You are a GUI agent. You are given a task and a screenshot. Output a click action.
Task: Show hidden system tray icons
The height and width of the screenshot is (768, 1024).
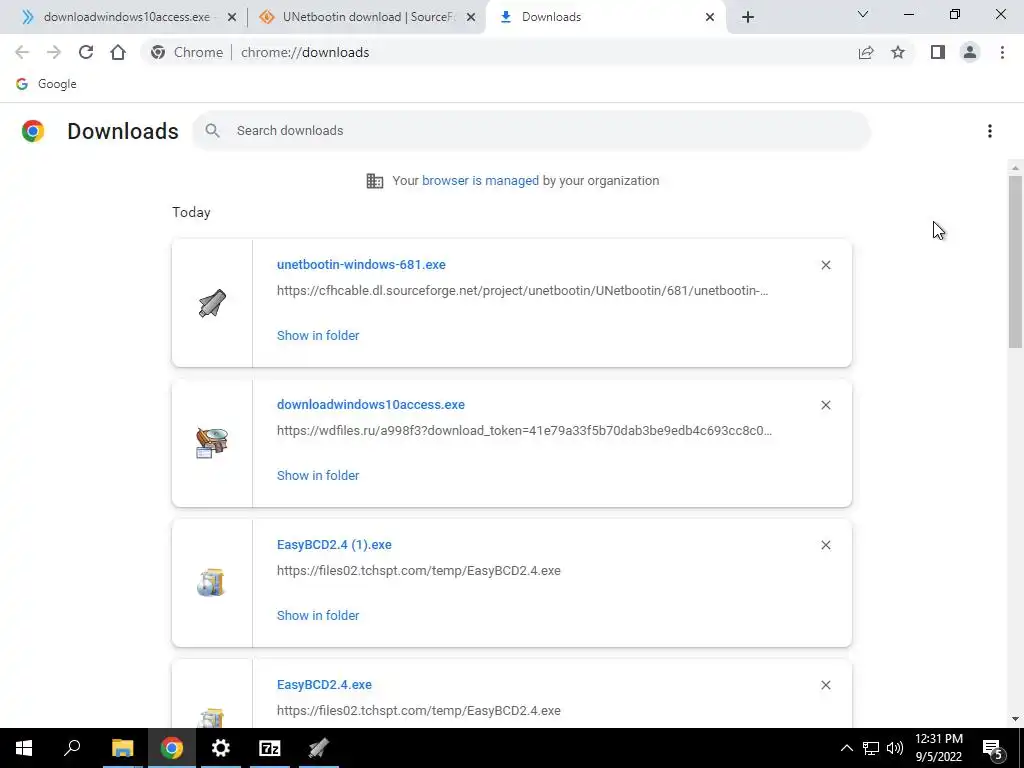tap(846, 748)
